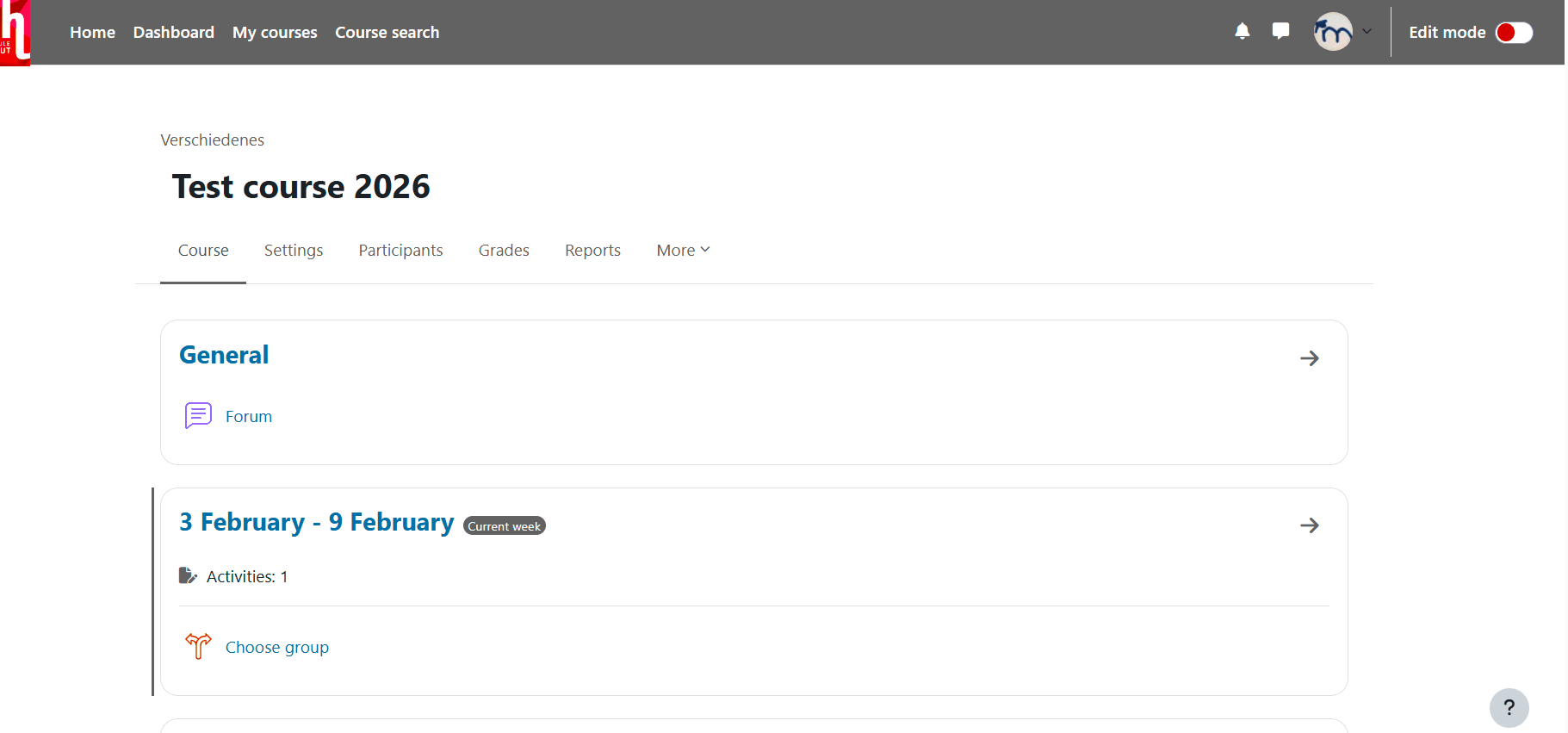Click the Forum activity icon

tap(198, 416)
